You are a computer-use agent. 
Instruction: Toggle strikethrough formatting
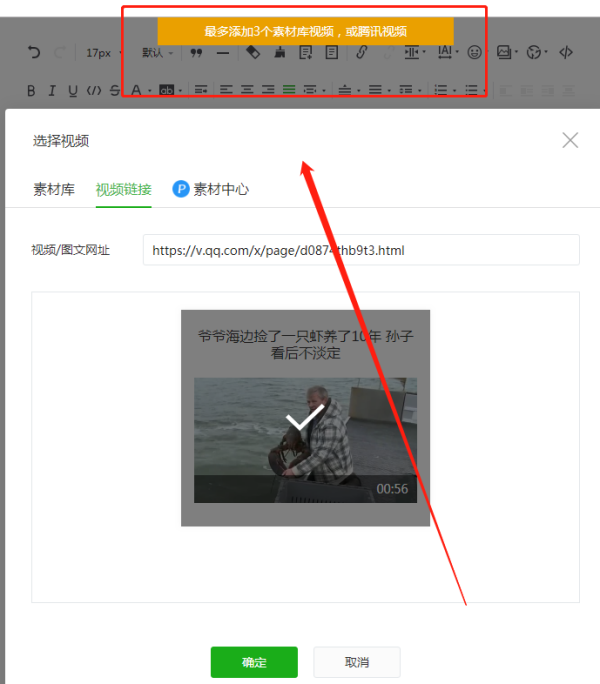click(x=115, y=90)
